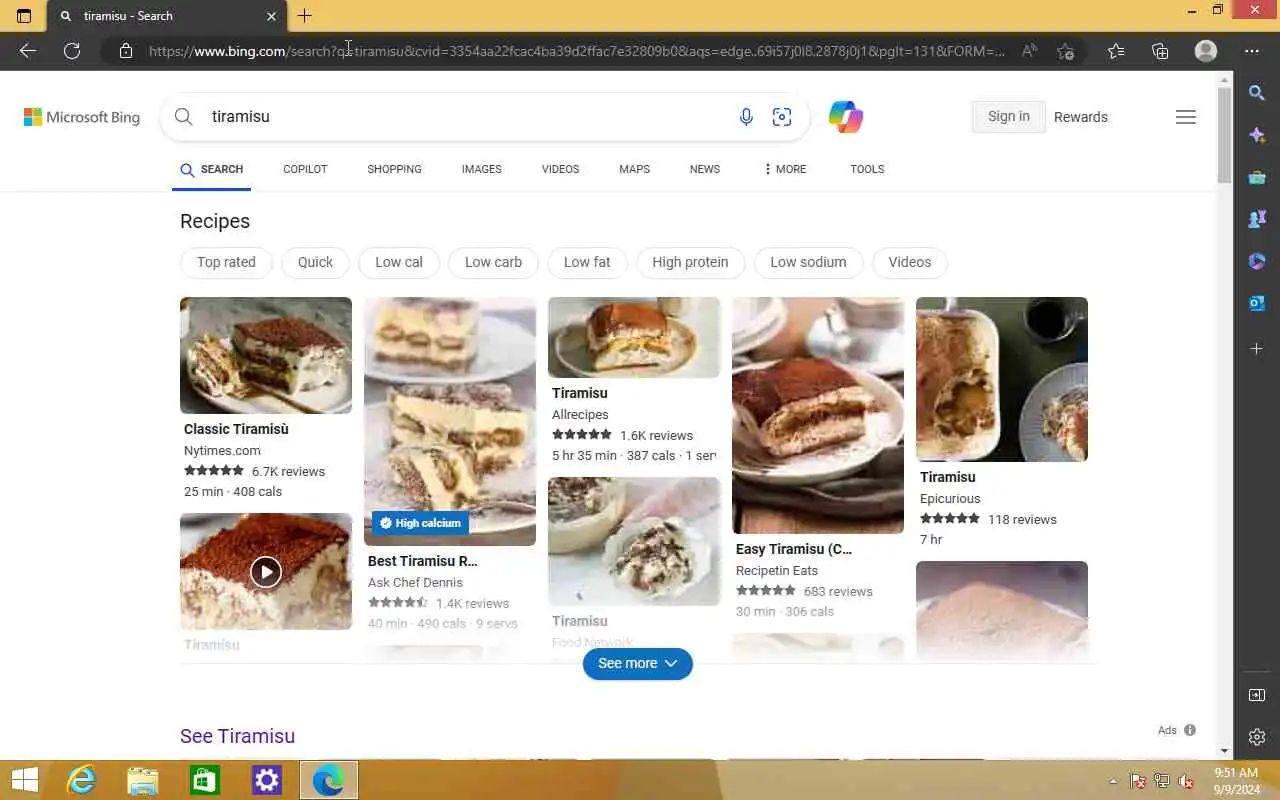The width and height of the screenshot is (1280, 800).
Task: Open File Explorer from taskbar
Action: pos(142,780)
